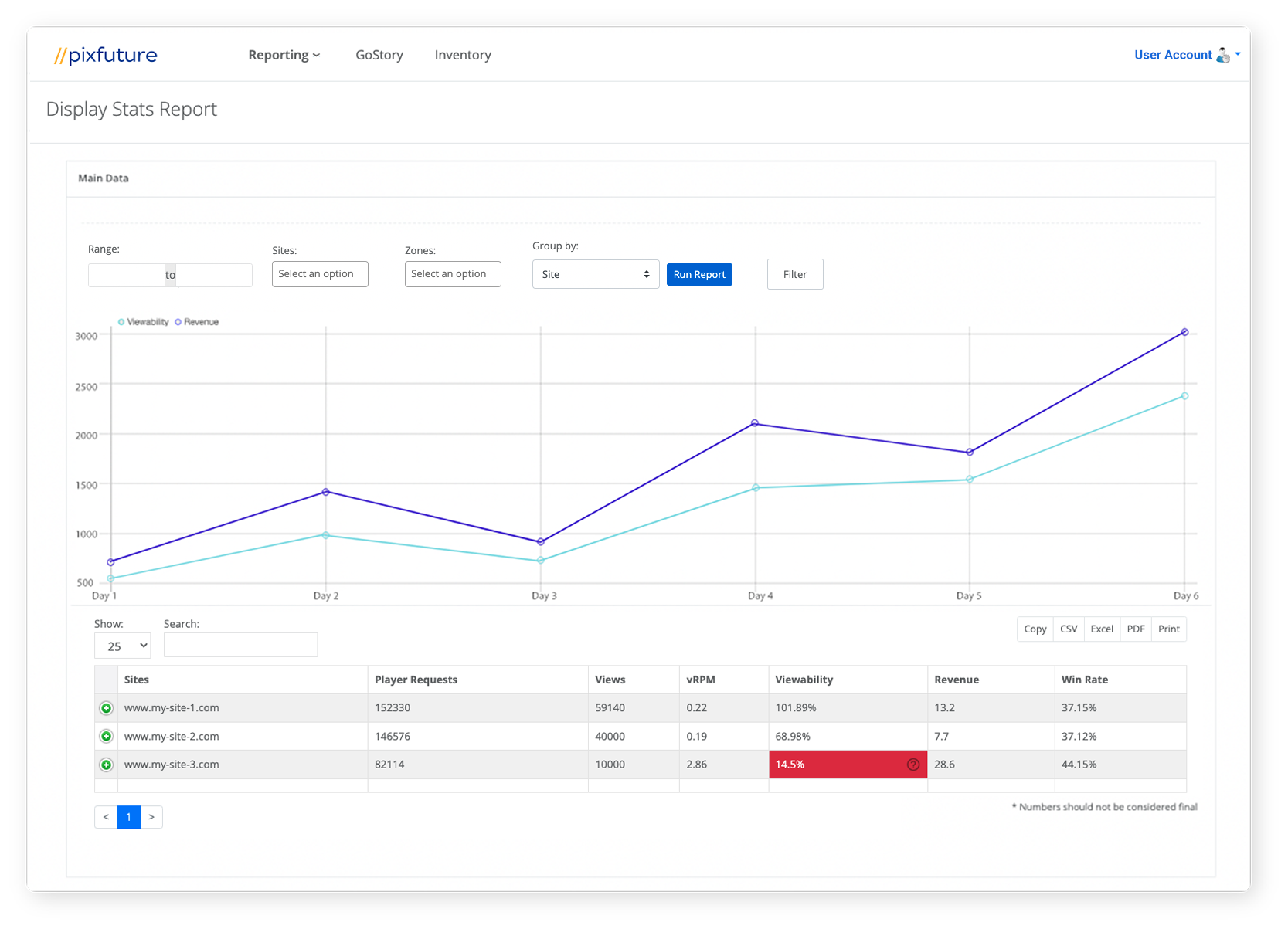Expand row details for www.my-site-1.com

coord(106,707)
